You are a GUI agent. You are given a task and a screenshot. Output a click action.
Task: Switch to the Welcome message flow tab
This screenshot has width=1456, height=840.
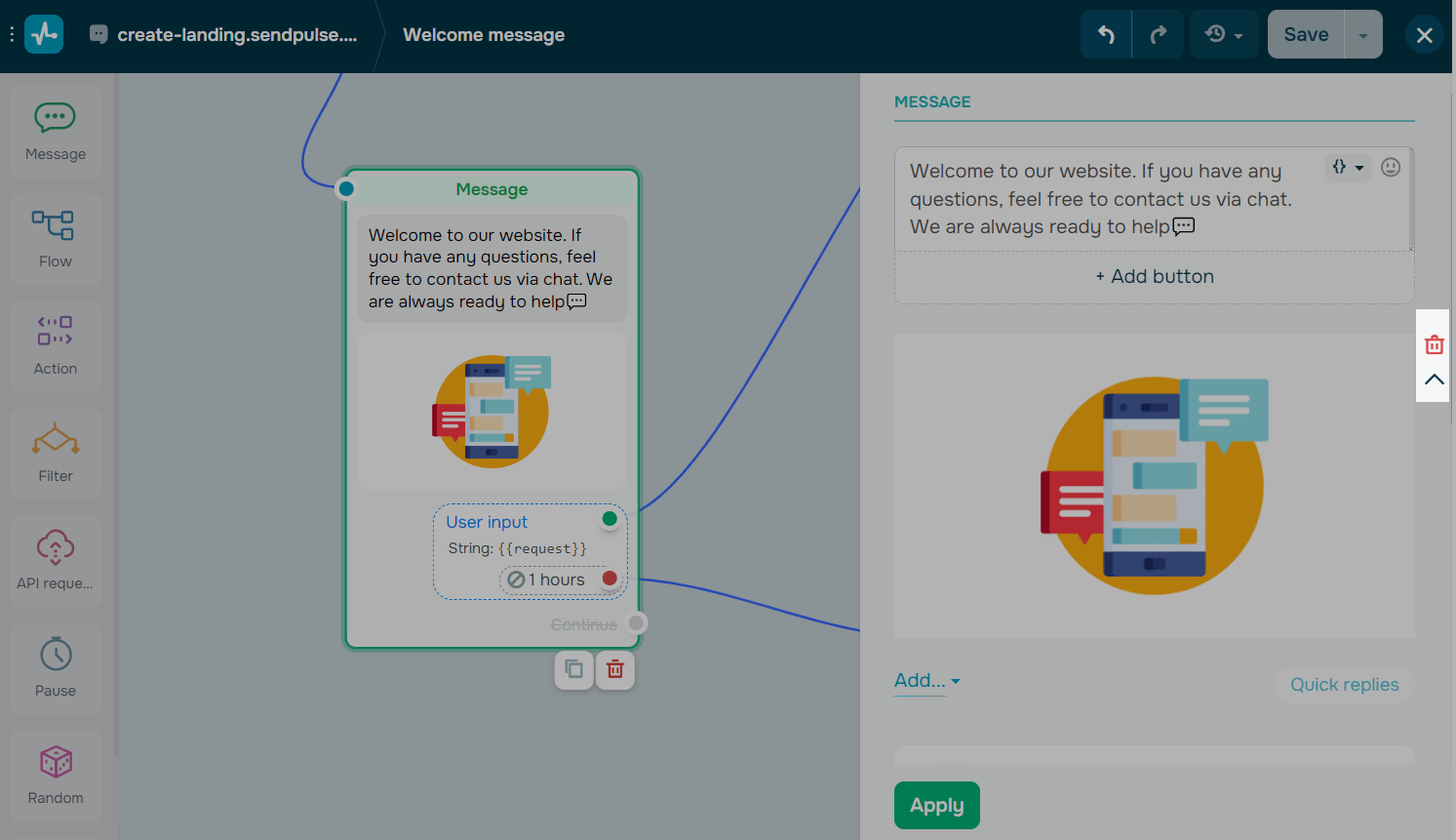(483, 34)
